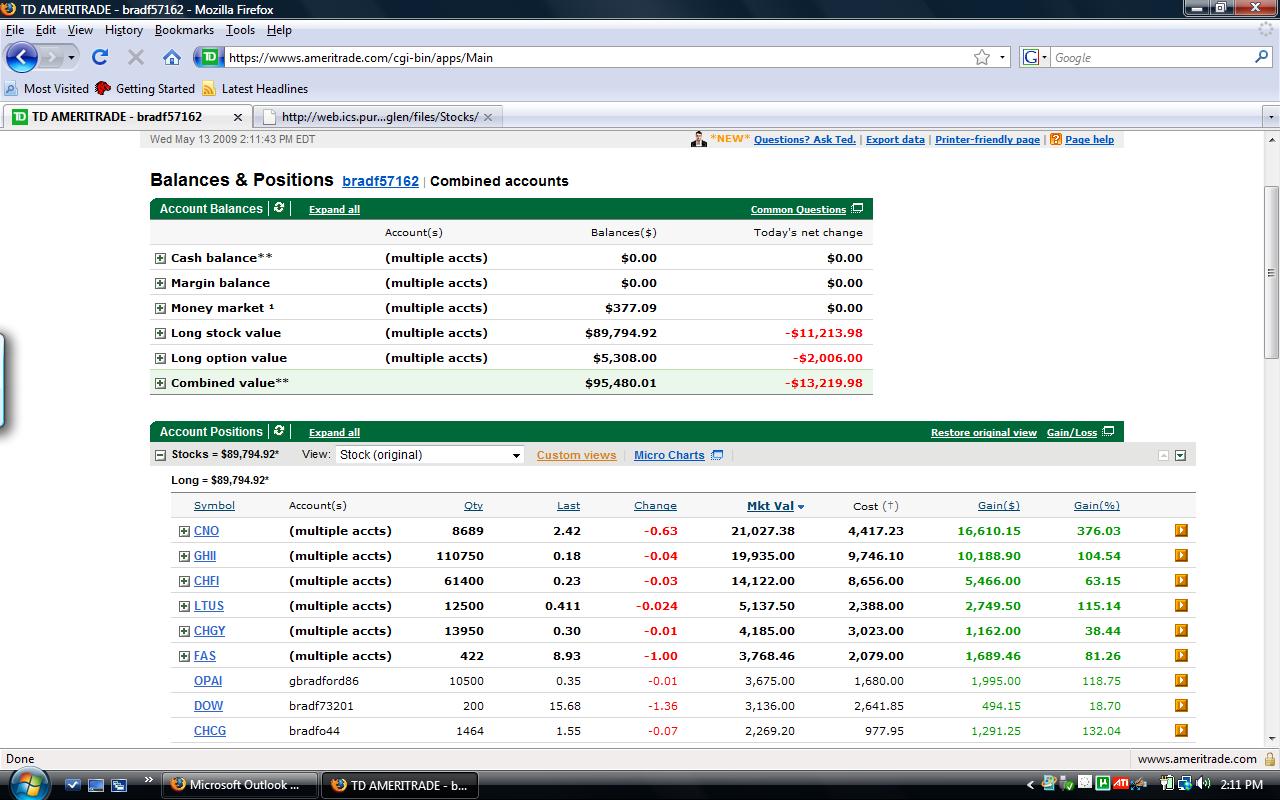Viewport: 1280px width, 800px height.
Task: Click the Home toolbar icon
Action: click(172, 57)
